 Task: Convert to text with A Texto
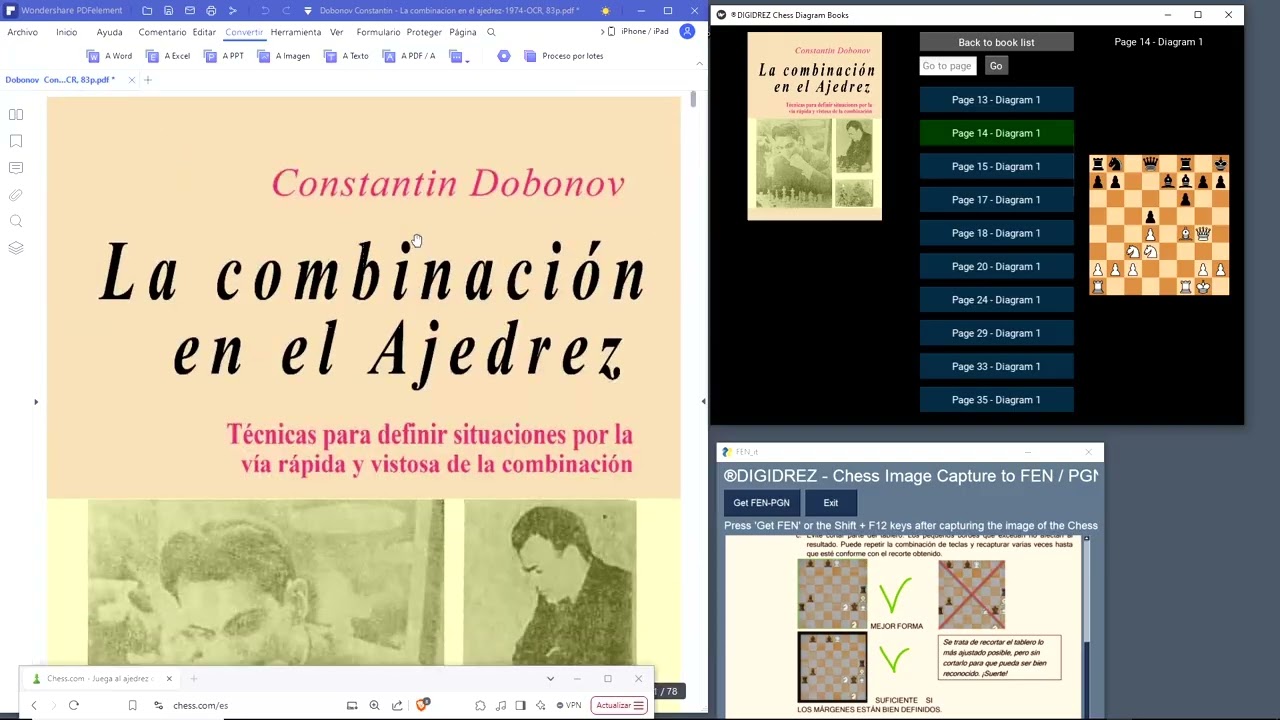(346, 56)
